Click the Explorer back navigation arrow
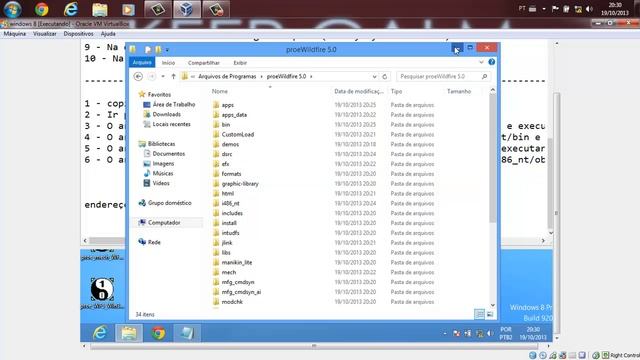This screenshot has height=360, width=640. click(x=138, y=76)
